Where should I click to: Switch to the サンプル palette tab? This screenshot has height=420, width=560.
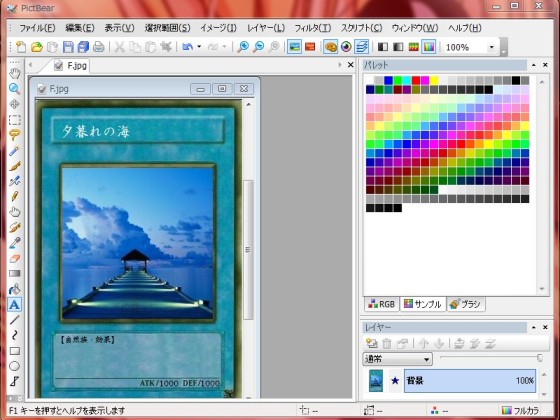click(x=423, y=304)
